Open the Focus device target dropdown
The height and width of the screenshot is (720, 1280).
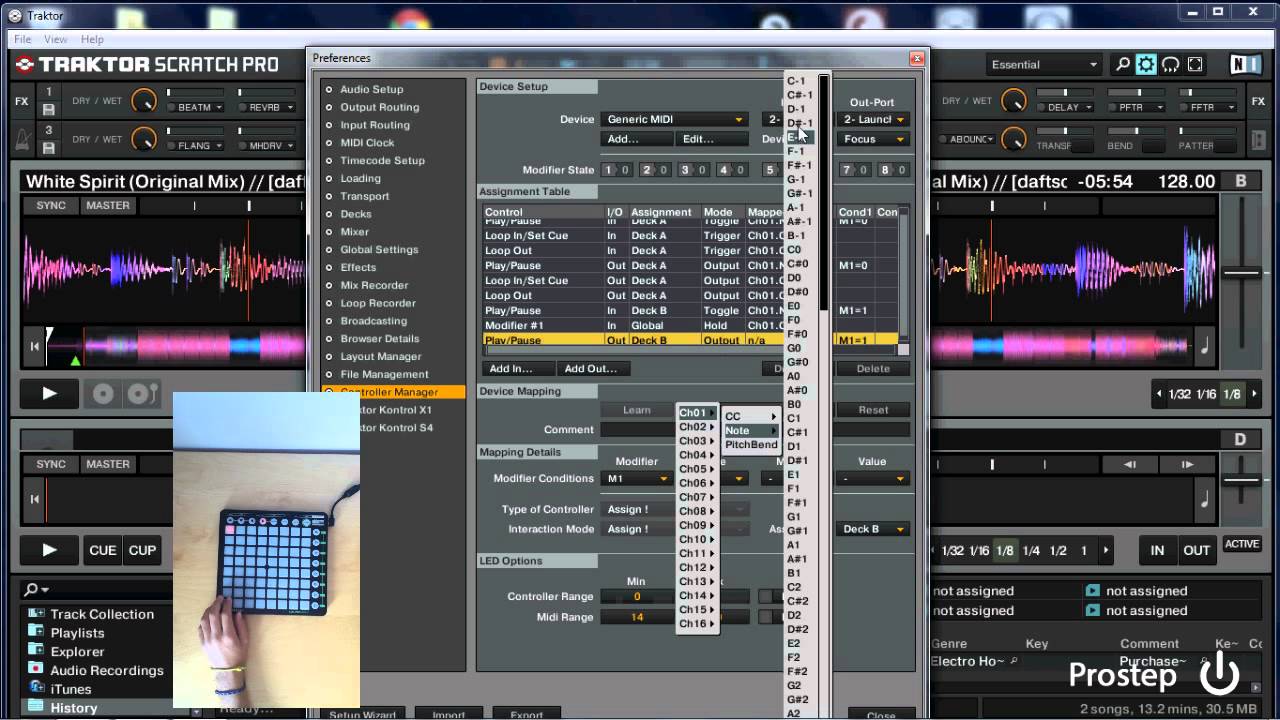coord(873,139)
